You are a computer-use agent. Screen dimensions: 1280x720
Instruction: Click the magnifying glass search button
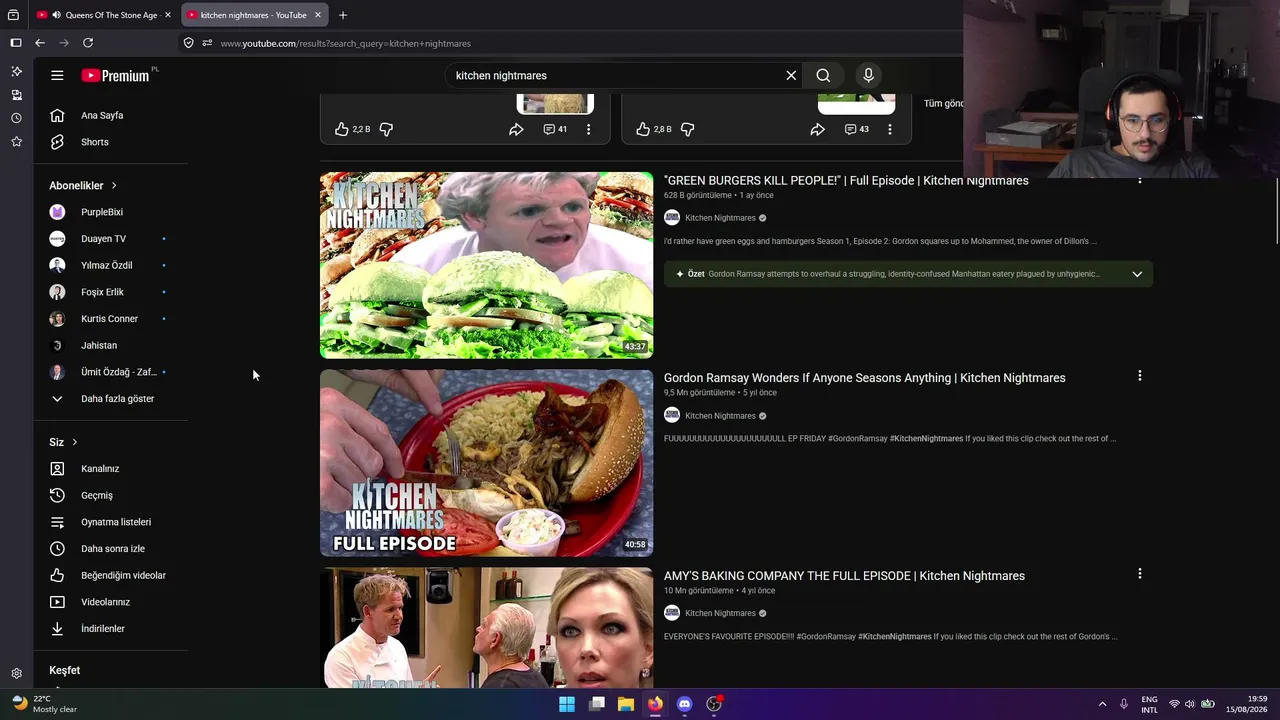[x=823, y=75]
